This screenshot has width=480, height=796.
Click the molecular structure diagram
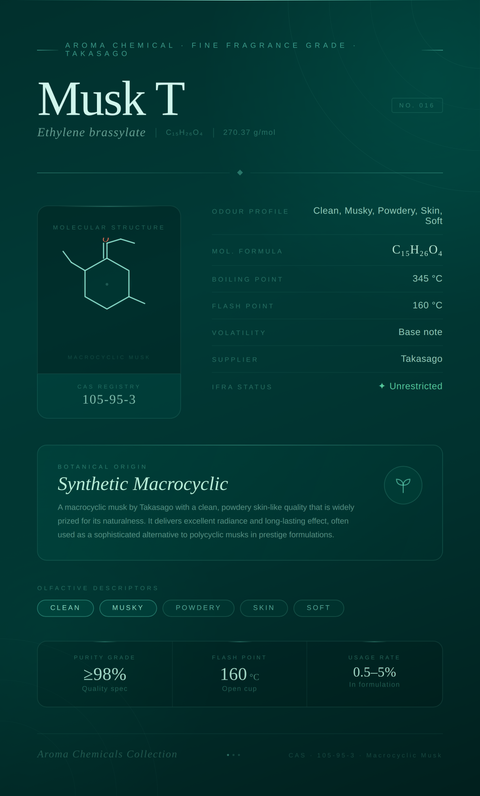(104, 274)
